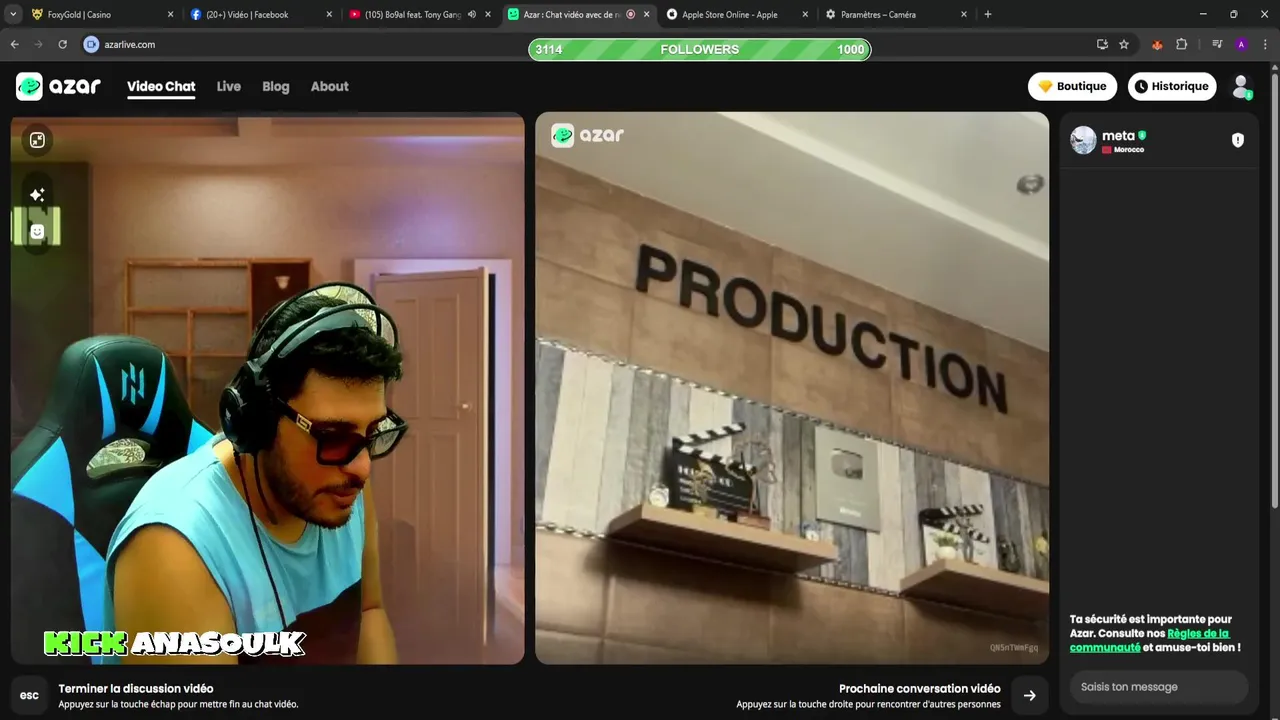Reload the page
The width and height of the screenshot is (1280, 720).
62,44
